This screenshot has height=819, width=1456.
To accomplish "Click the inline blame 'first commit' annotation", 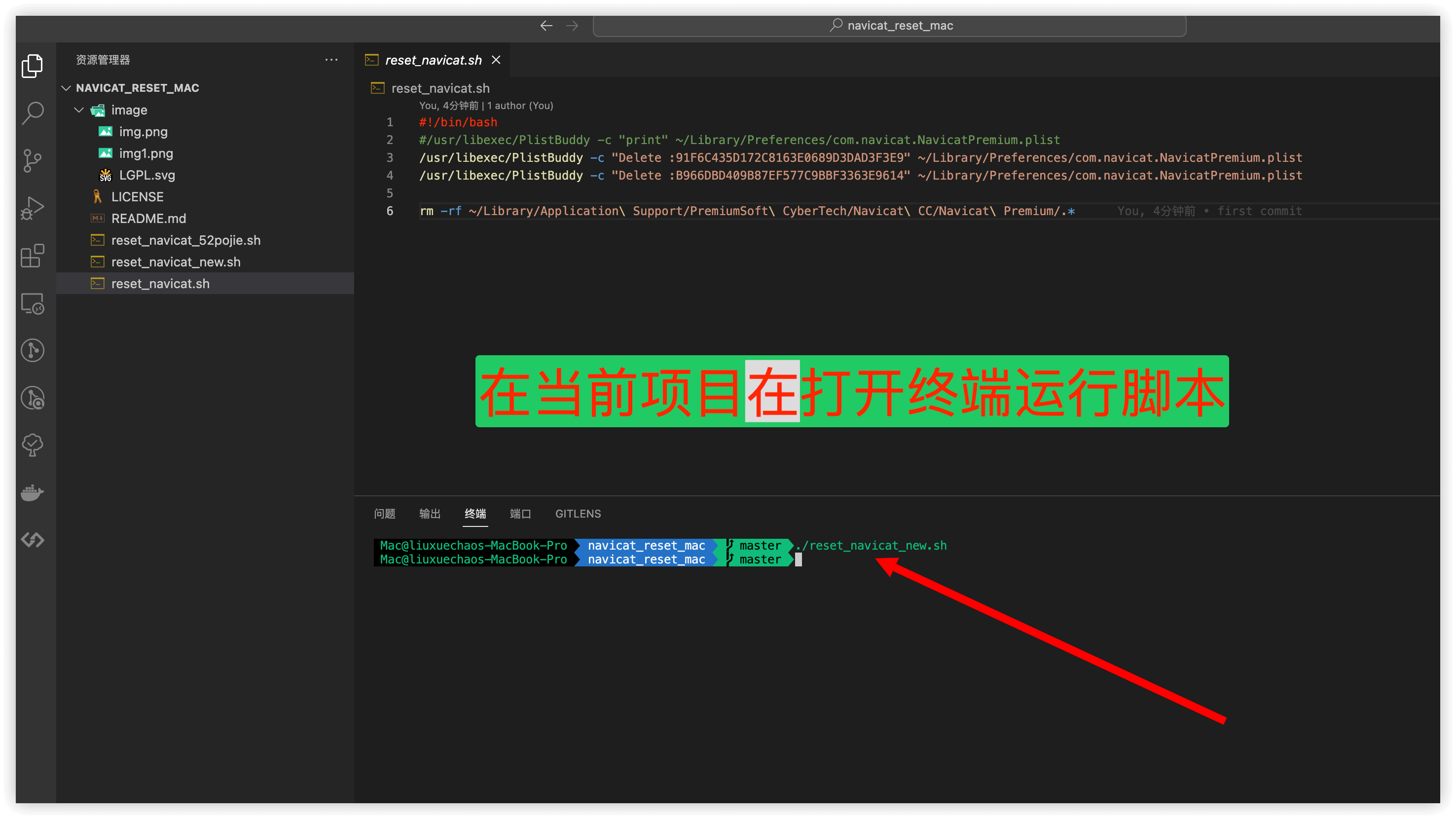I will point(1209,211).
